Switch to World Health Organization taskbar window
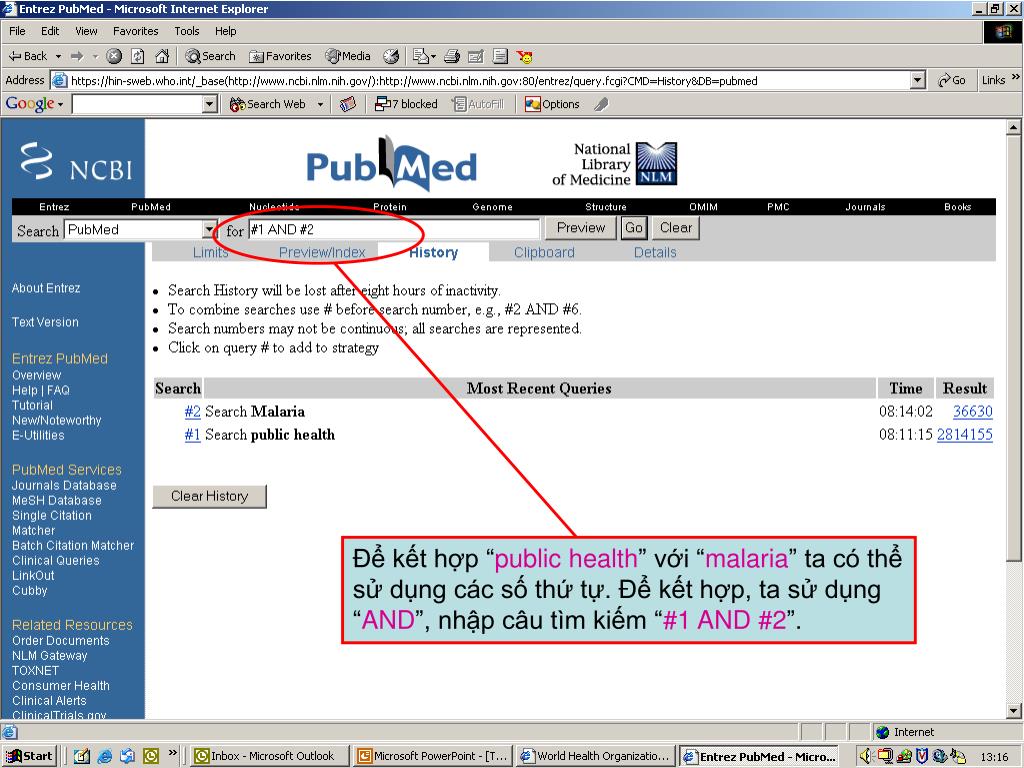 (x=596, y=756)
